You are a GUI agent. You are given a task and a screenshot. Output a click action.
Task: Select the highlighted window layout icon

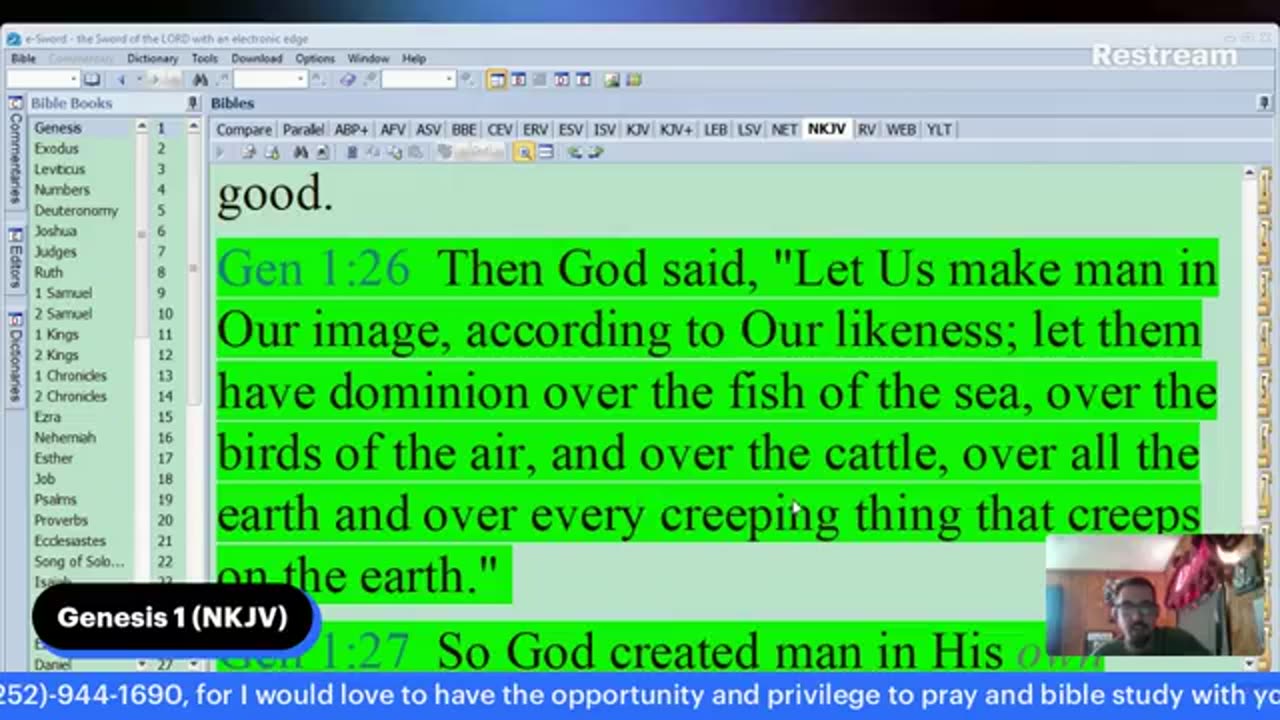point(497,79)
